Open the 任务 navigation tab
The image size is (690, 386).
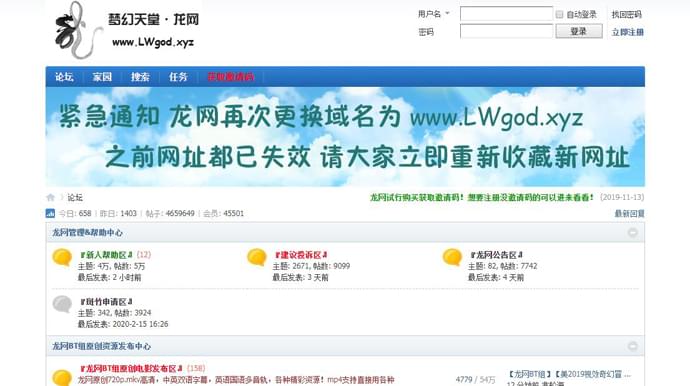coord(178,77)
